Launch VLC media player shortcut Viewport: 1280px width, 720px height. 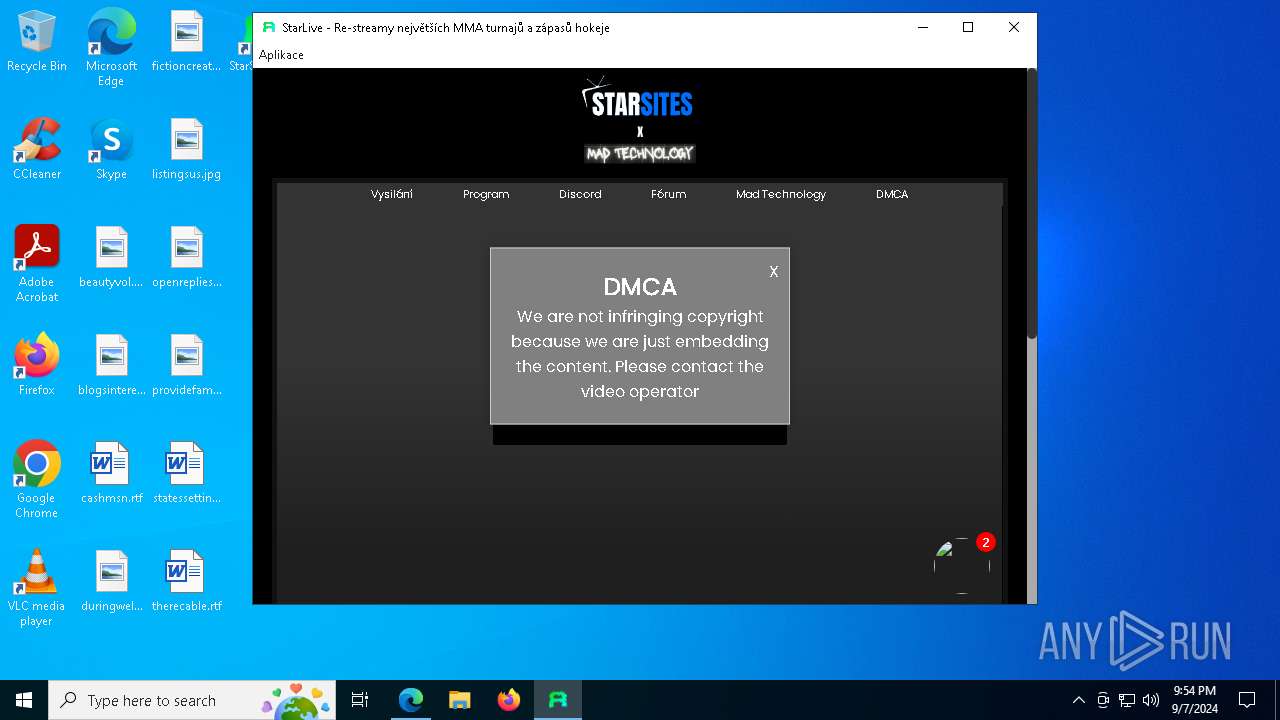pos(37,588)
